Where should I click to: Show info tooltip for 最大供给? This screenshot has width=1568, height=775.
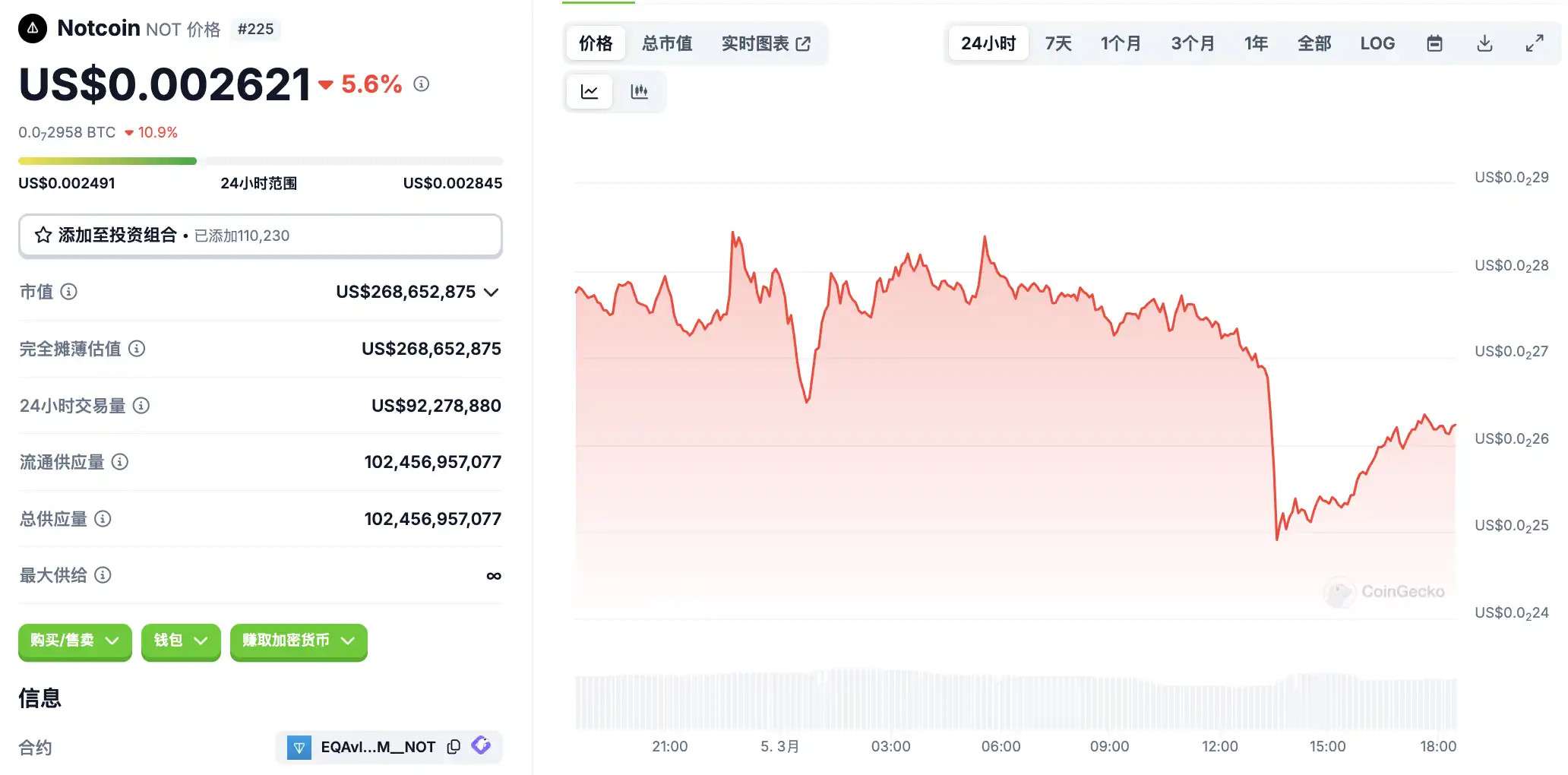point(103,575)
